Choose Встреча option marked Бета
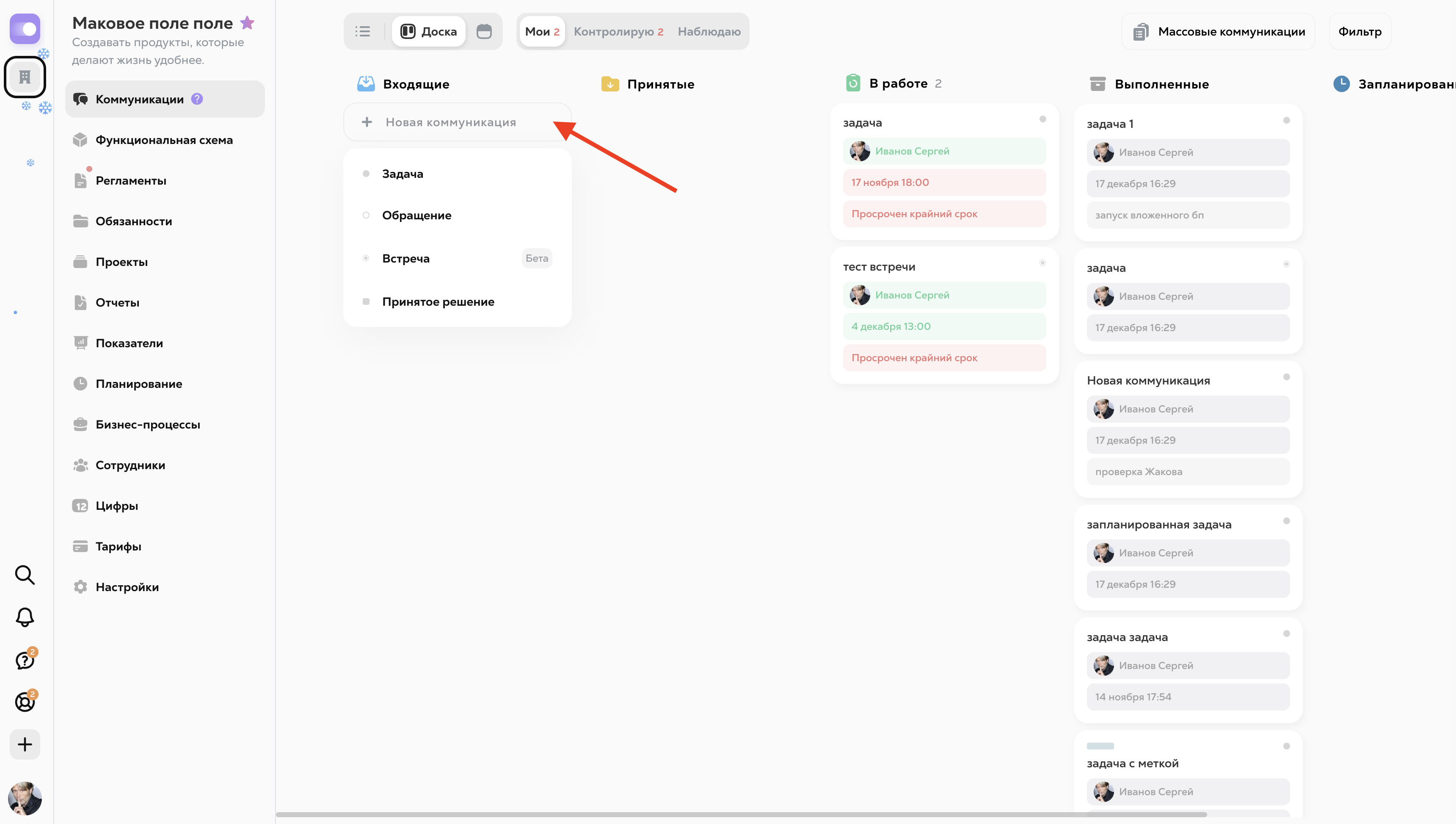The width and height of the screenshot is (1456, 824). [x=405, y=259]
